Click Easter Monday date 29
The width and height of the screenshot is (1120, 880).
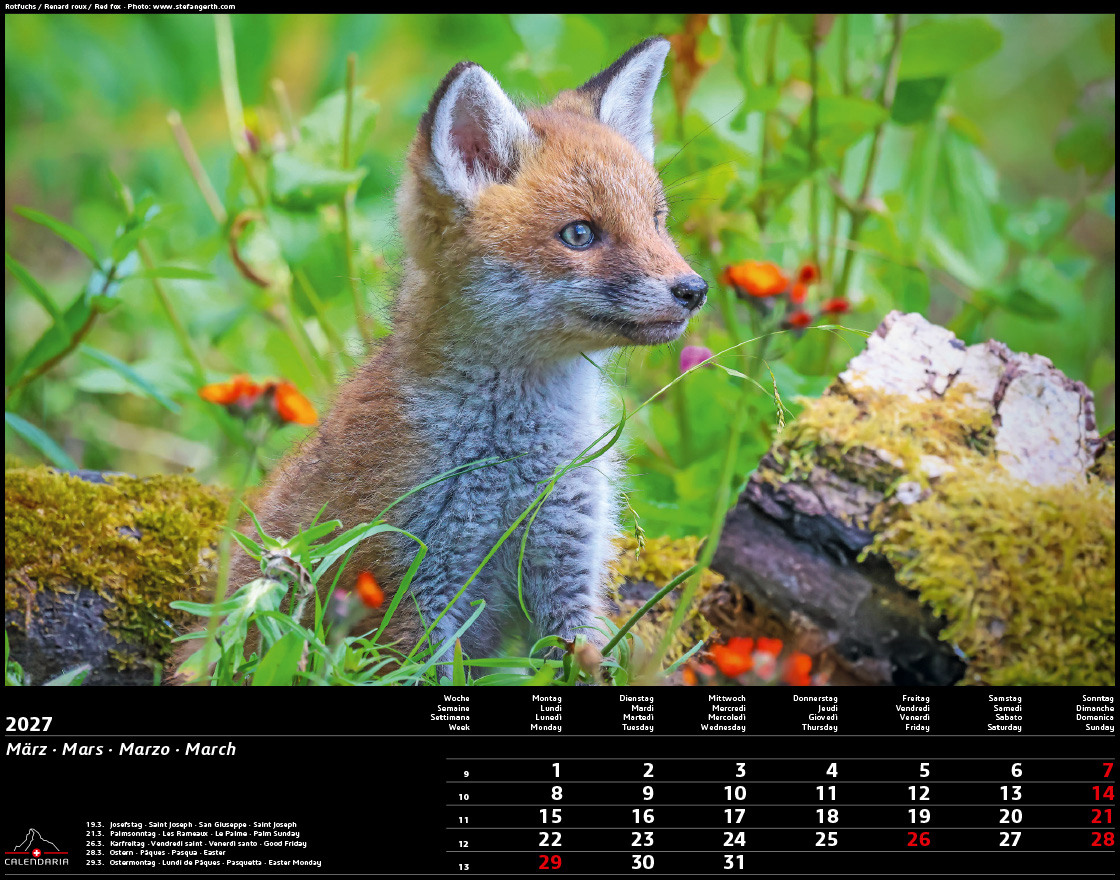[550, 862]
